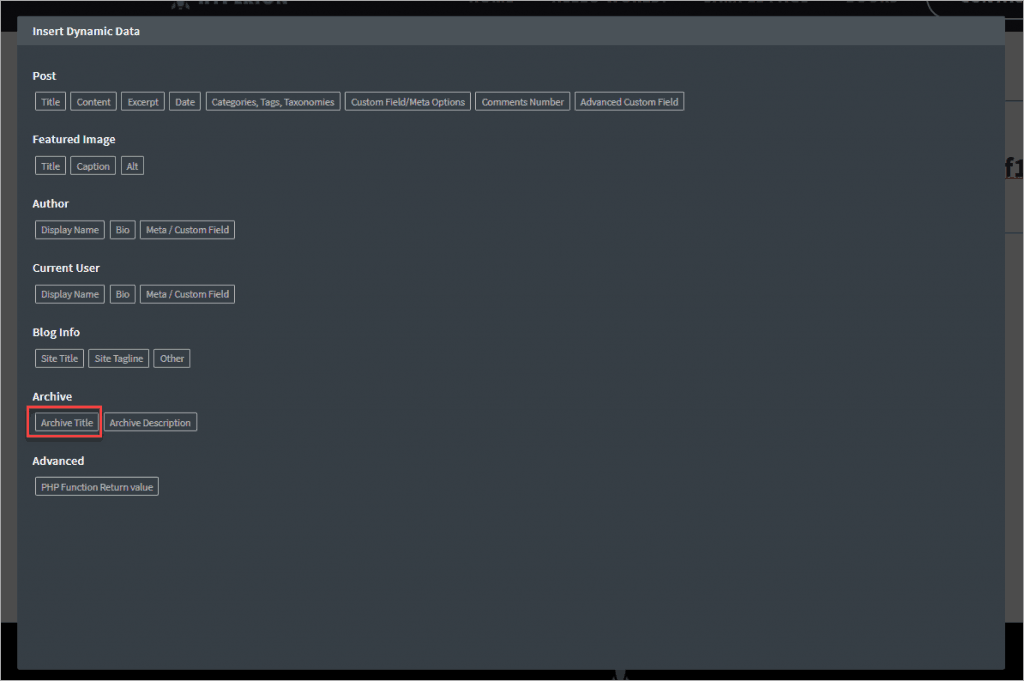Insert Current User Display Name
The height and width of the screenshot is (681, 1024).
(x=70, y=294)
